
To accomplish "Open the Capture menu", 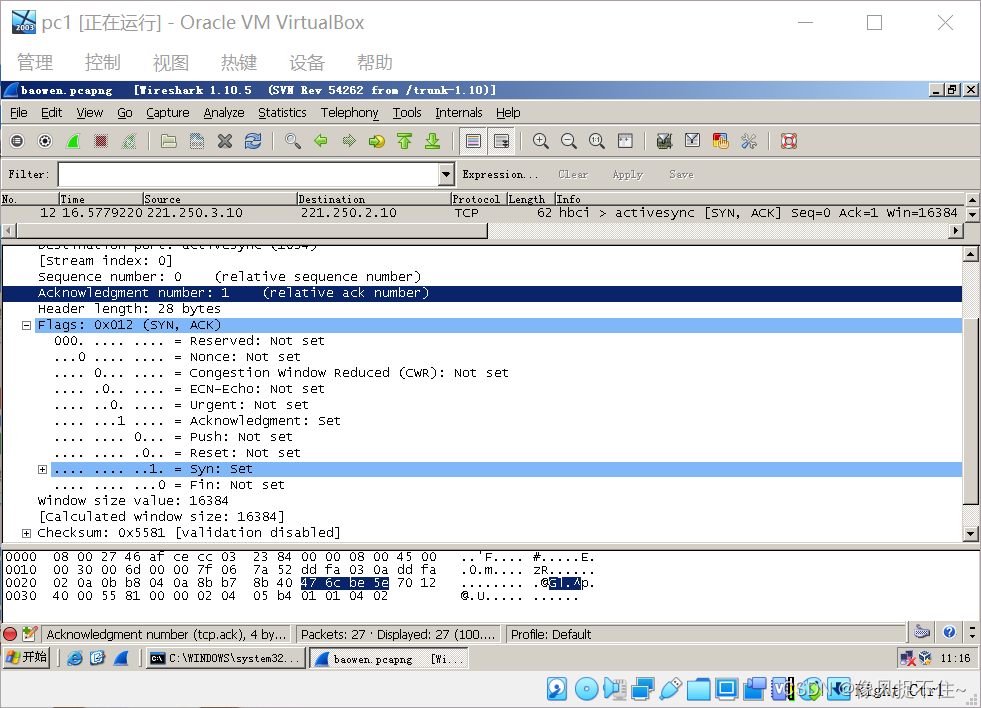I will [x=168, y=113].
